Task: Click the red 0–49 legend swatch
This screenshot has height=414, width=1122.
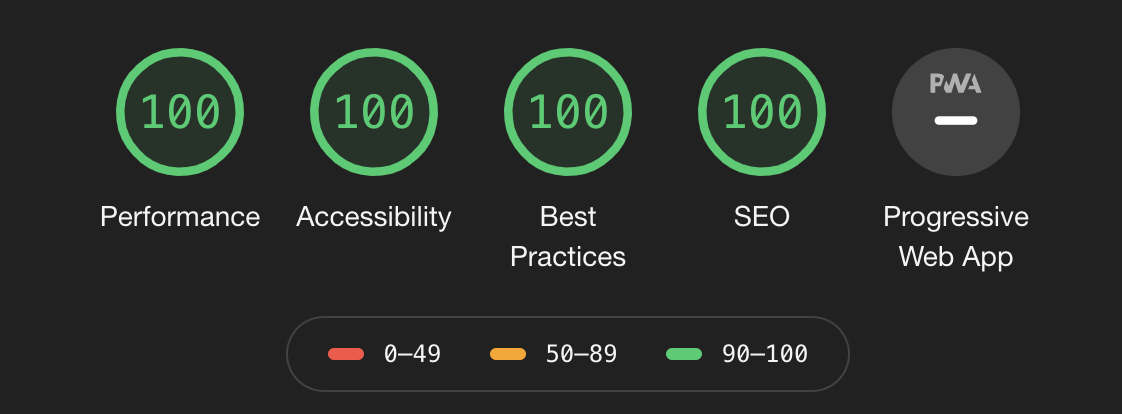Action: (x=346, y=354)
